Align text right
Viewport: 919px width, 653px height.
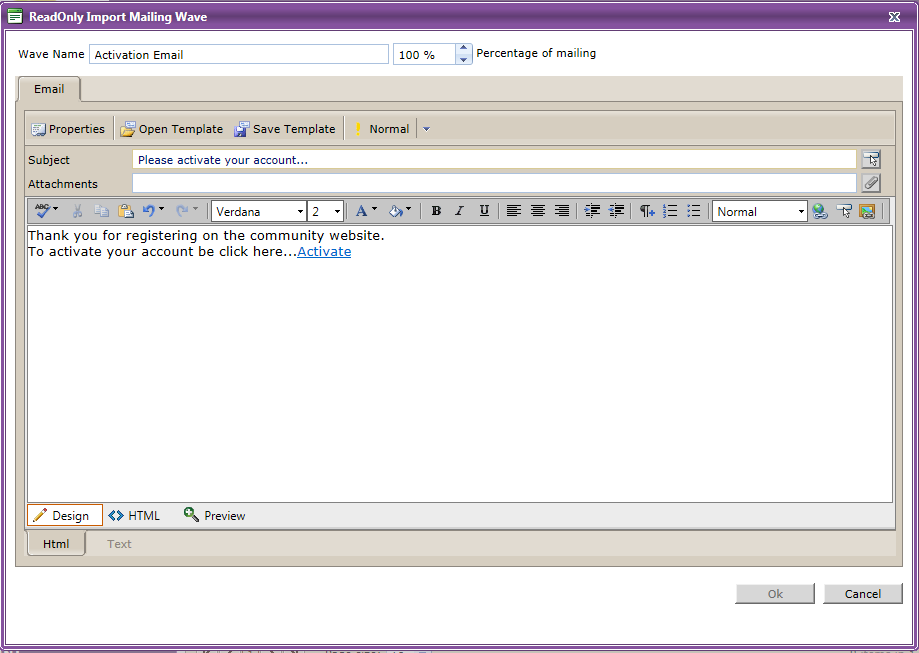pyautogui.click(x=562, y=211)
